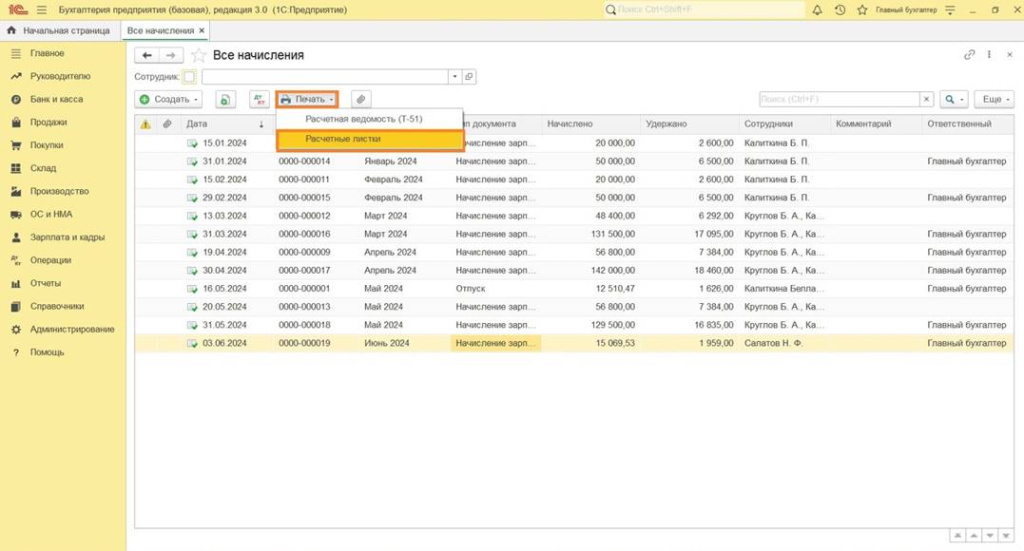Image resolution: width=1024 pixels, height=551 pixels.
Task: Add the page to favorites with the star
Action: coord(198,55)
